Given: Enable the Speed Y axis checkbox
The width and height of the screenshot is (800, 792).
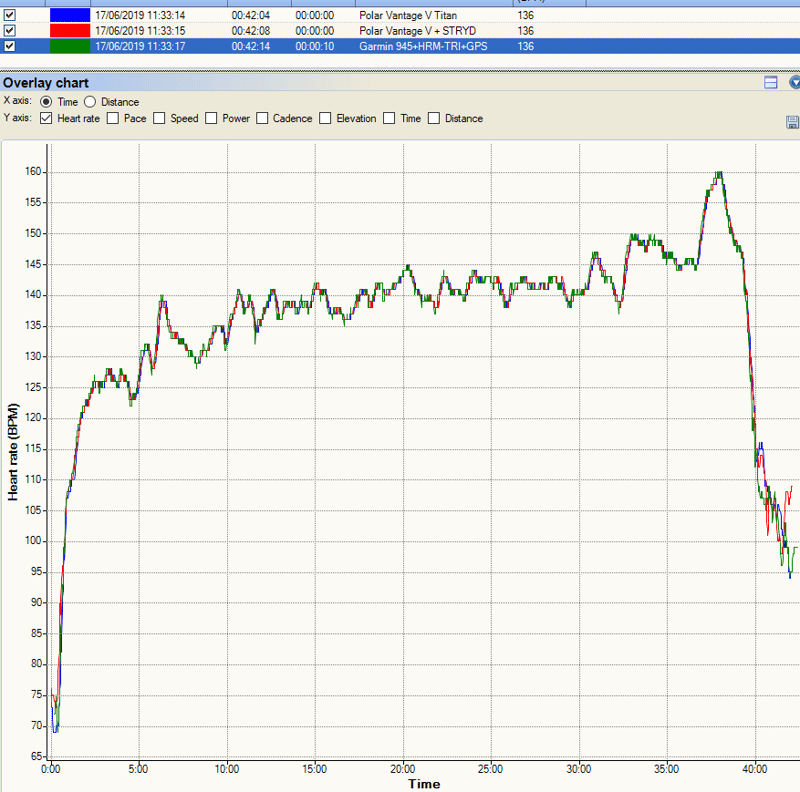Looking at the screenshot, I should coord(159,118).
